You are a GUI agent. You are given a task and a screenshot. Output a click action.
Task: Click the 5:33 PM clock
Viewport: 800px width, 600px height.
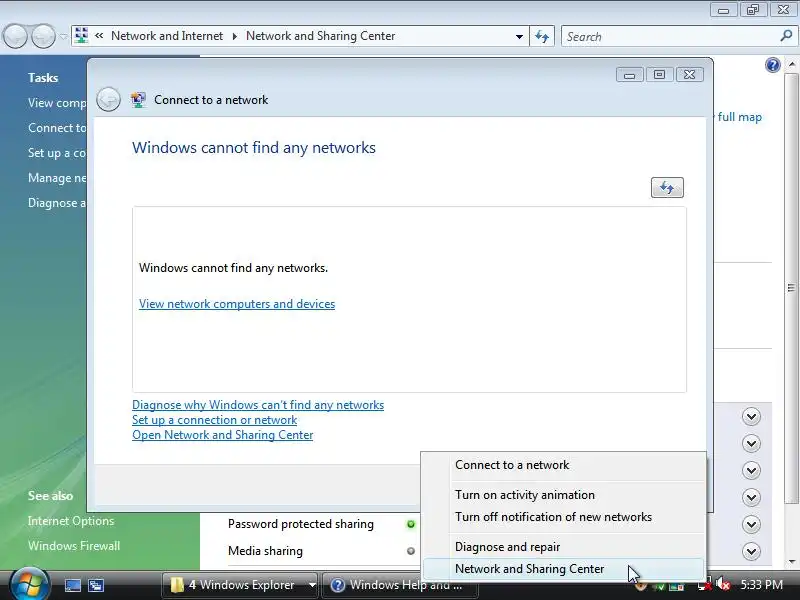pos(762,585)
